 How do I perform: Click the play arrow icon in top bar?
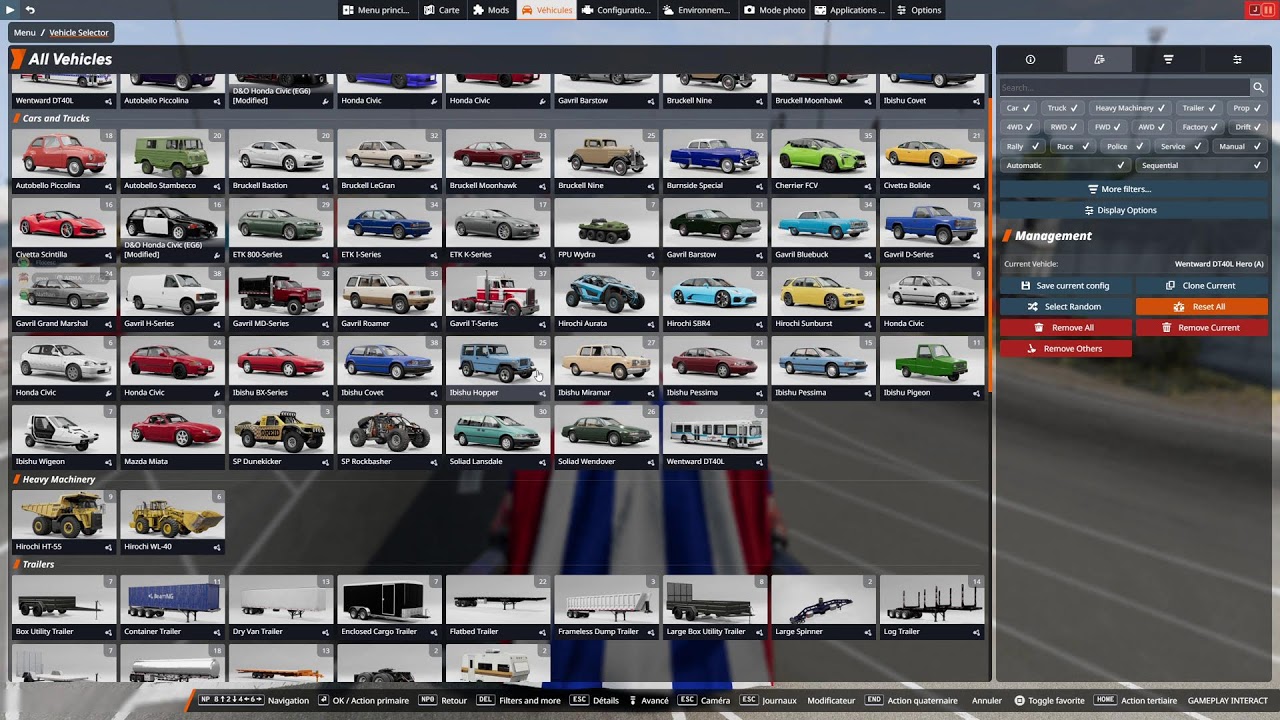tap(10, 10)
